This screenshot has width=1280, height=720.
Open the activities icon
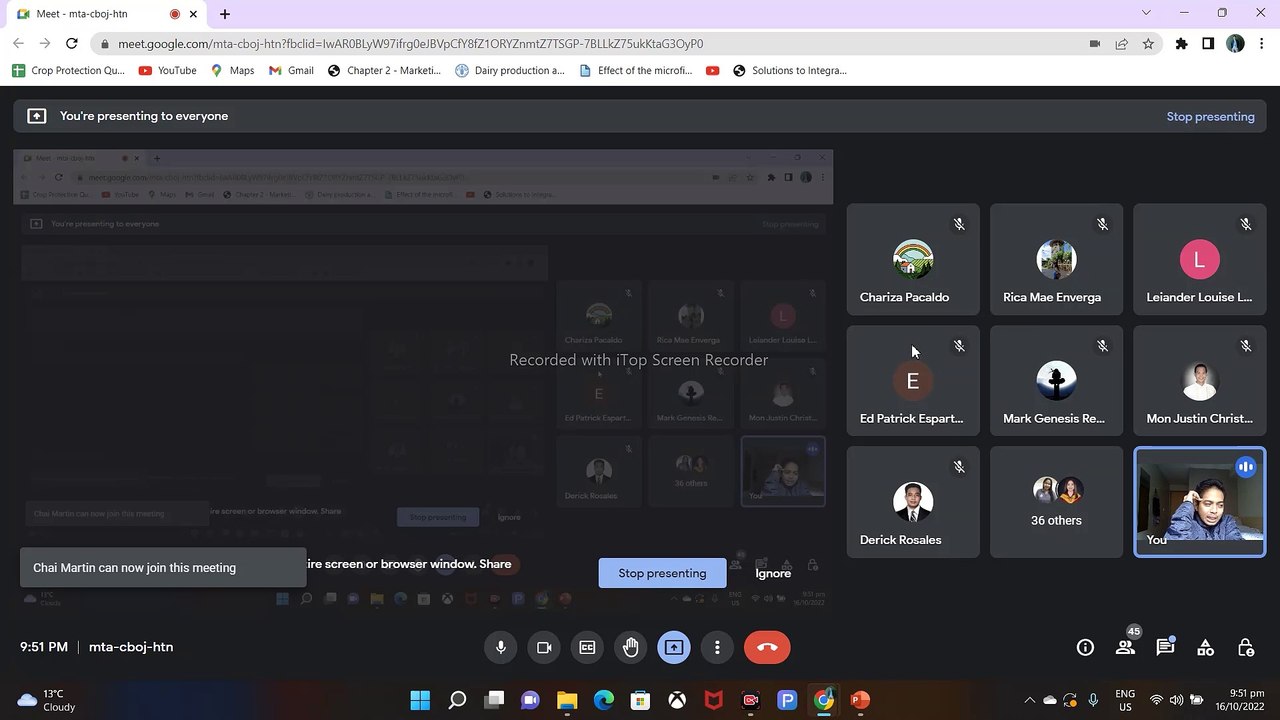tap(1205, 647)
